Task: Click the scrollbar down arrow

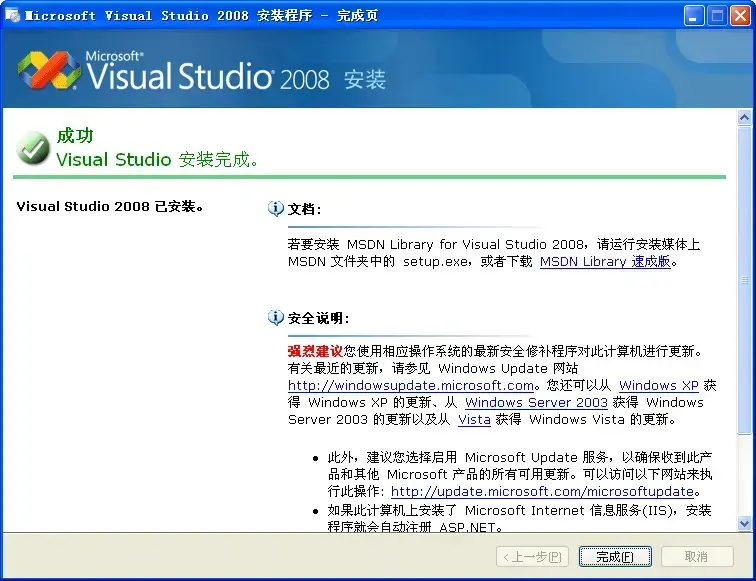Action: click(x=744, y=523)
